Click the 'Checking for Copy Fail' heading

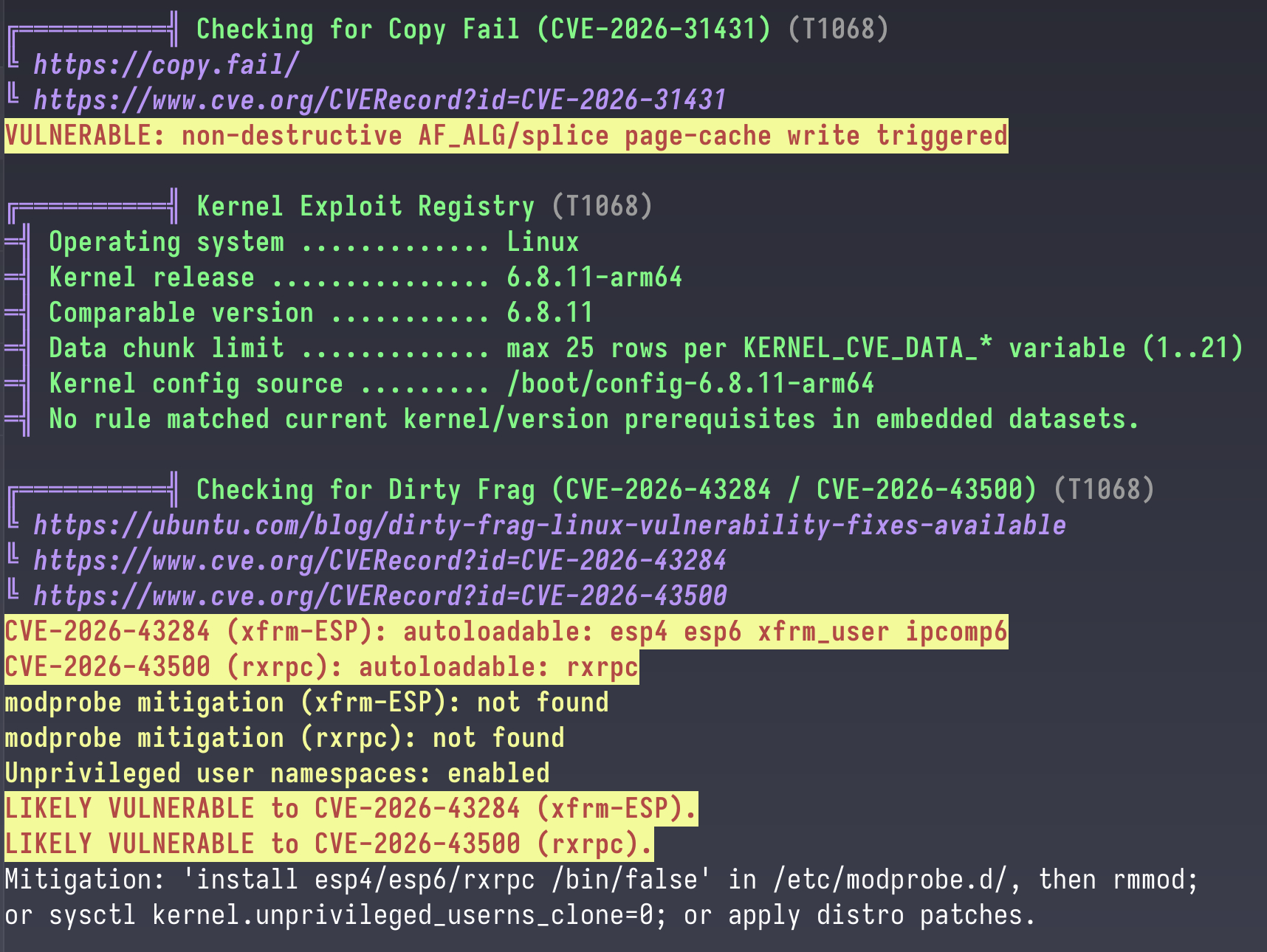click(x=484, y=30)
